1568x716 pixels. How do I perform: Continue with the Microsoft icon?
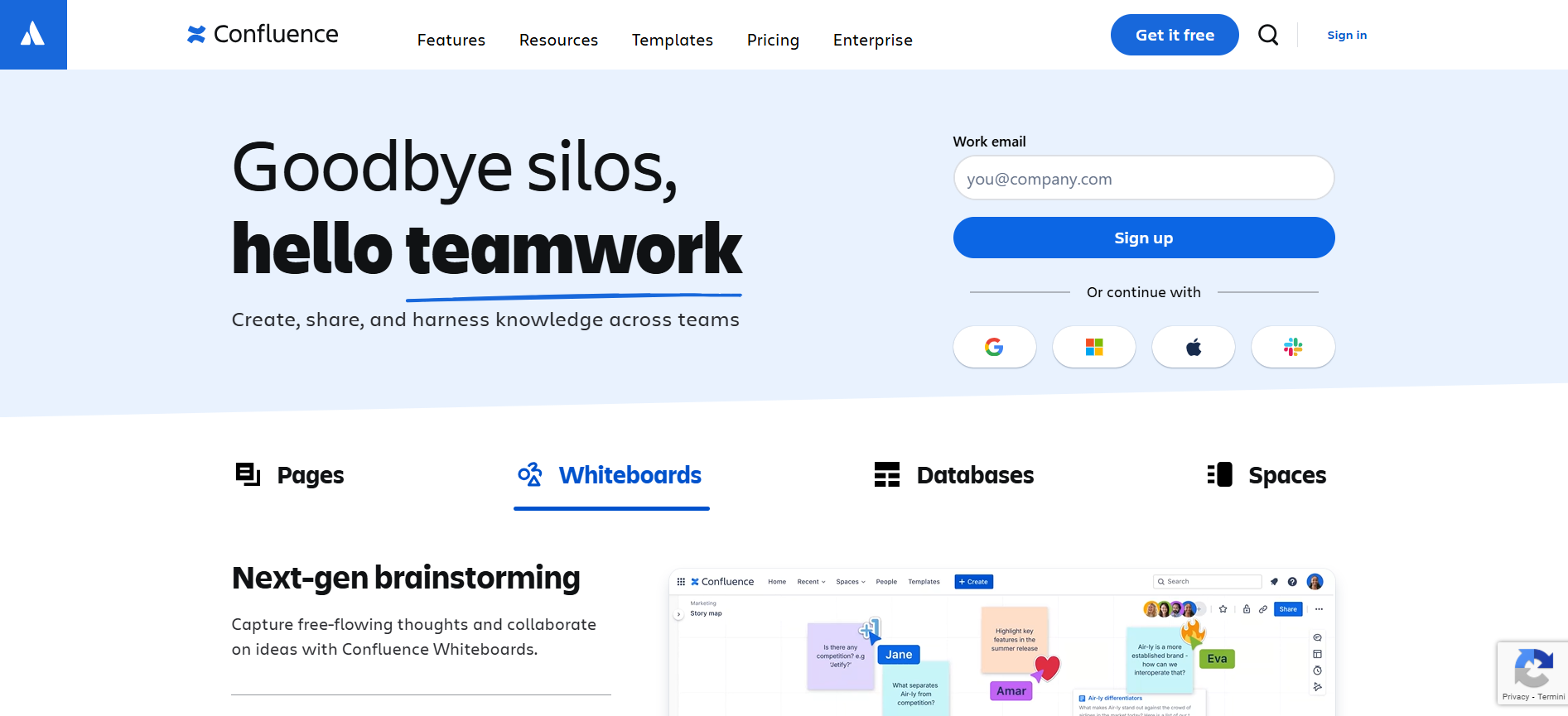[1094, 347]
